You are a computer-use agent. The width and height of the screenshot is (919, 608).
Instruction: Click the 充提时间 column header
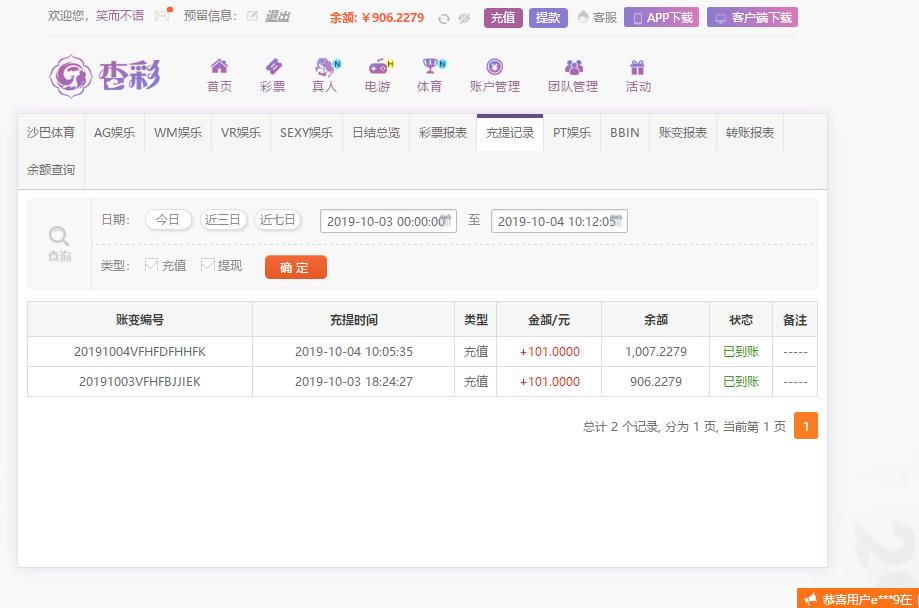click(353, 320)
